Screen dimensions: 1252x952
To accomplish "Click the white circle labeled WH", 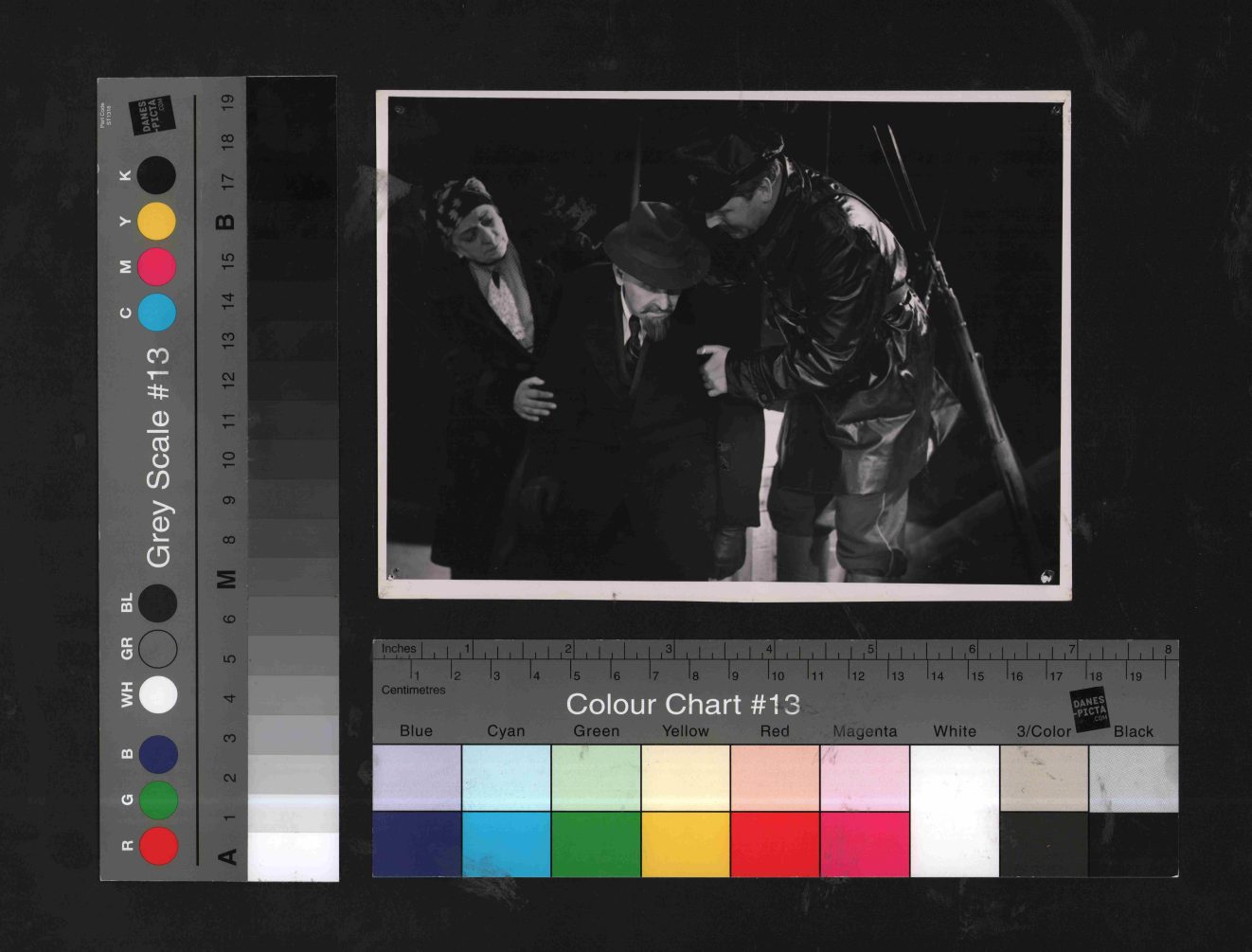I will coord(158,694).
